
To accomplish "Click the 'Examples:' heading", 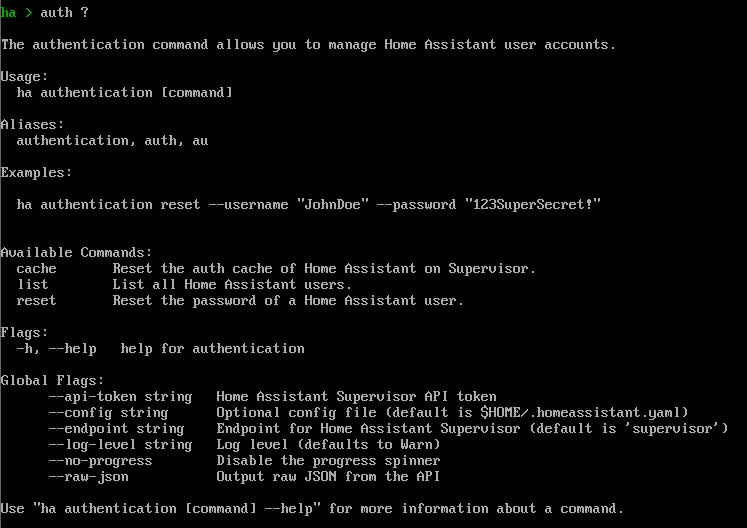I will [x=36, y=173].
